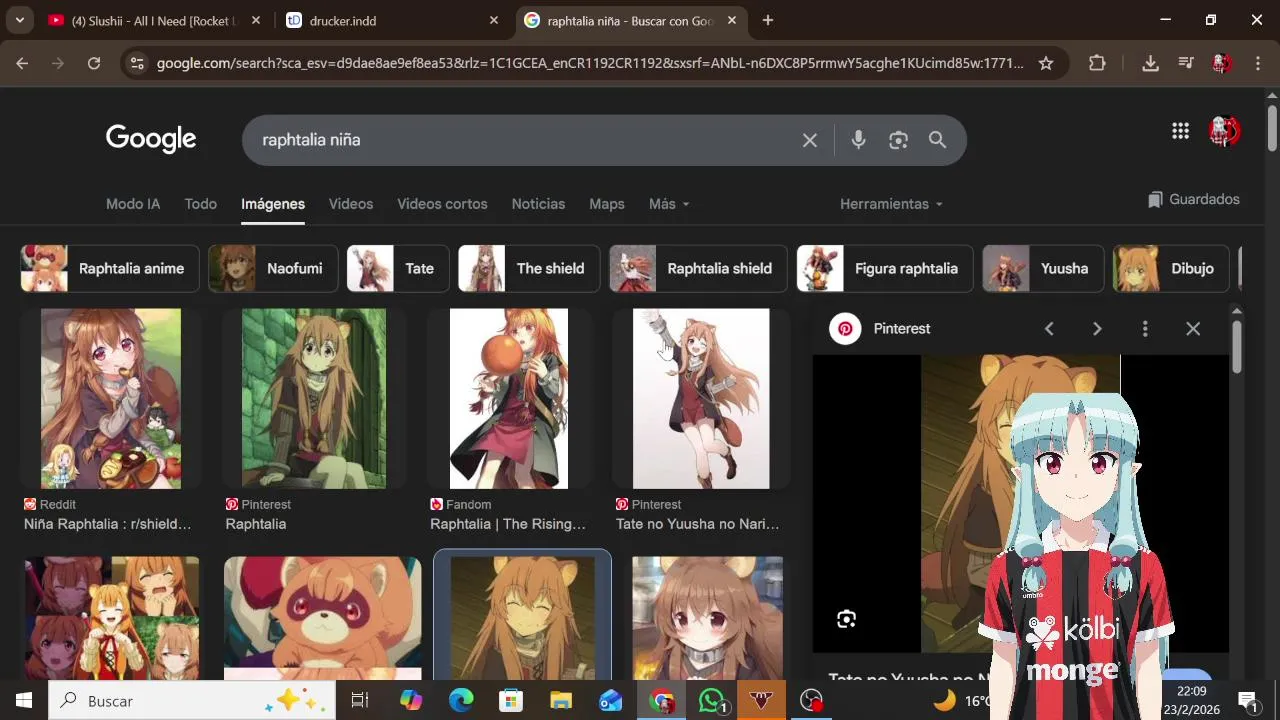Open the Fandom Raphtalia image with ball
The width and height of the screenshot is (1280, 720).
pyautogui.click(x=509, y=398)
